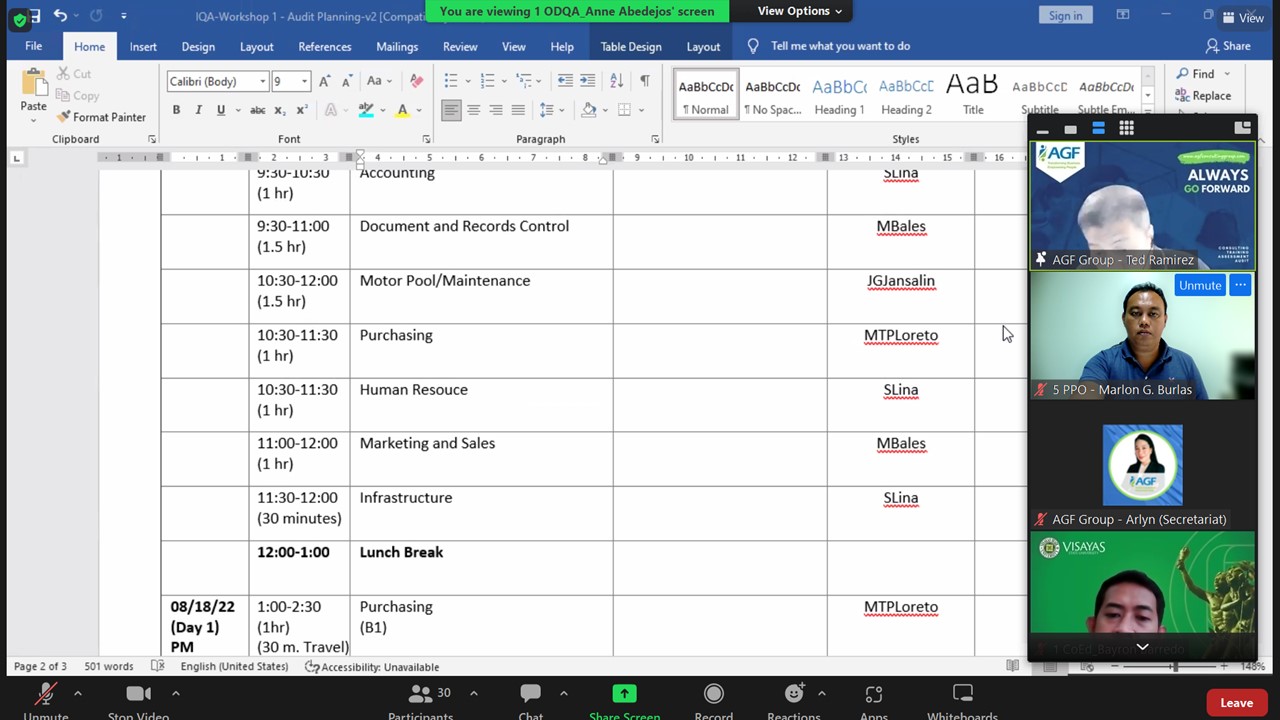Click the red Leave meeting button
The image size is (1280, 720).
(x=1236, y=703)
